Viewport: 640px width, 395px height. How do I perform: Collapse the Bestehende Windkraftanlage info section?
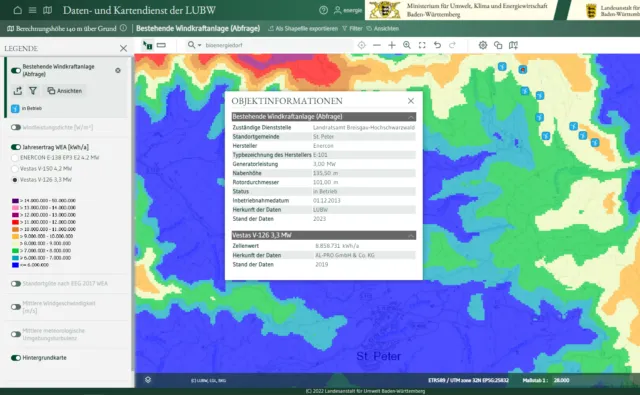coord(411,117)
